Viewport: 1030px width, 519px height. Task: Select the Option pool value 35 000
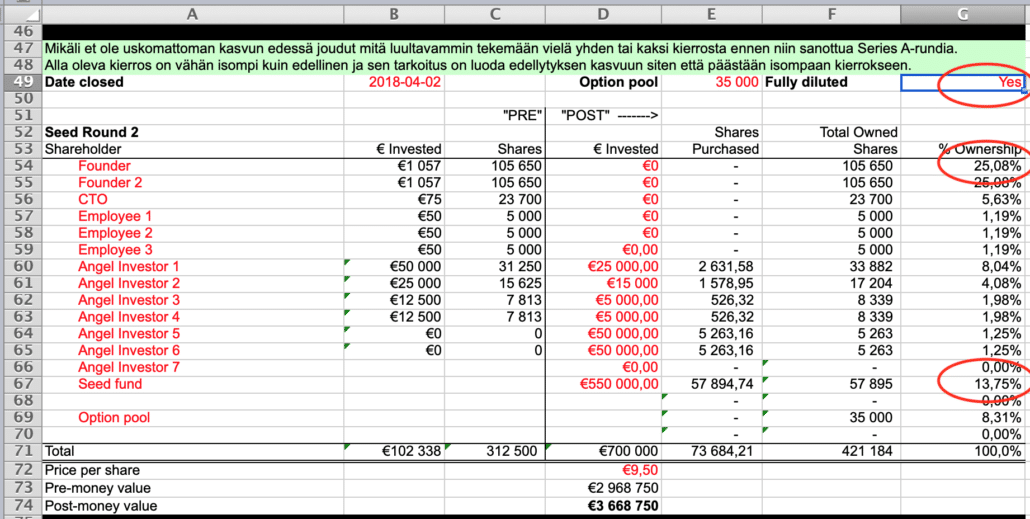(x=711, y=82)
